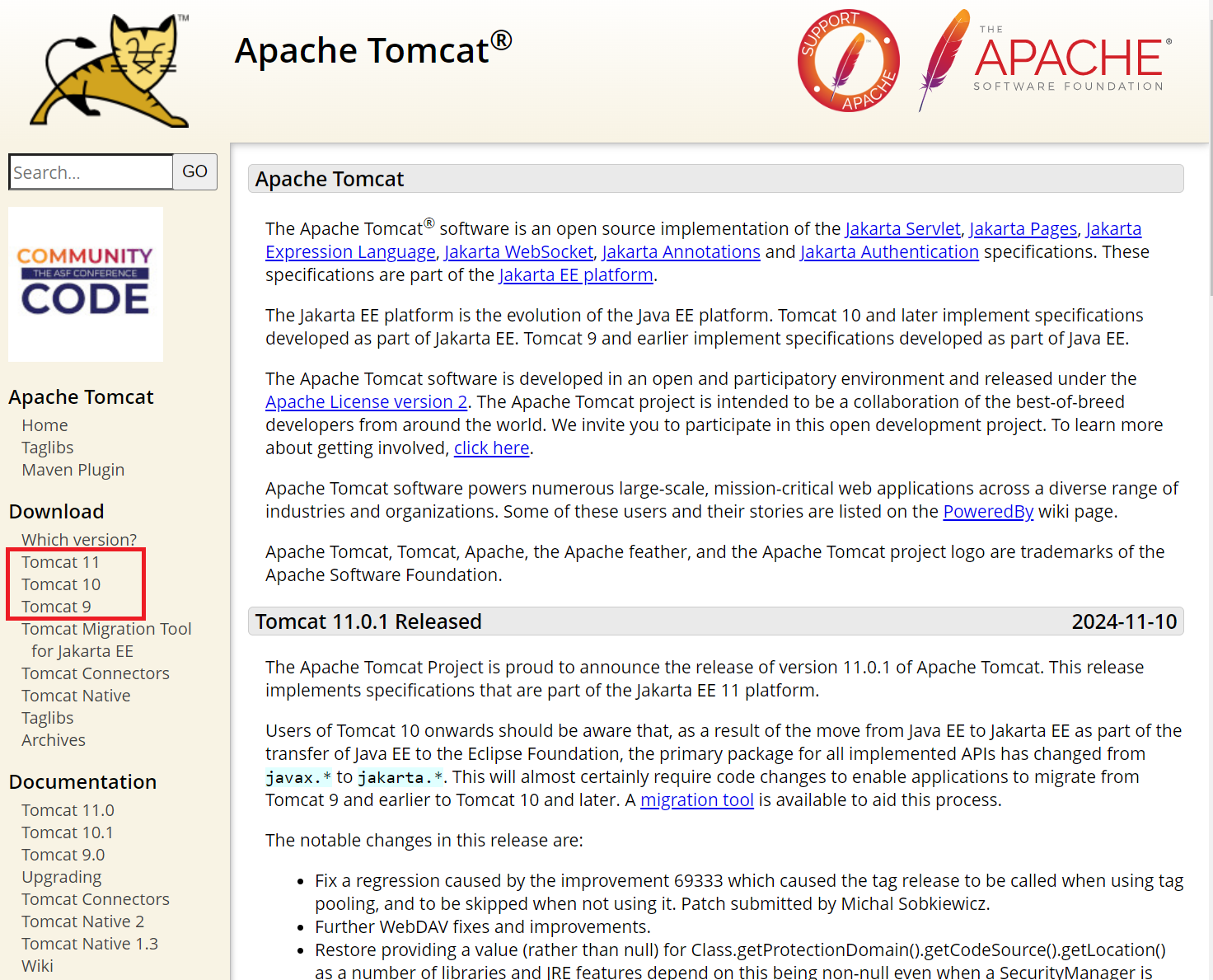Open Tomcat Connectors under Download

(x=96, y=673)
